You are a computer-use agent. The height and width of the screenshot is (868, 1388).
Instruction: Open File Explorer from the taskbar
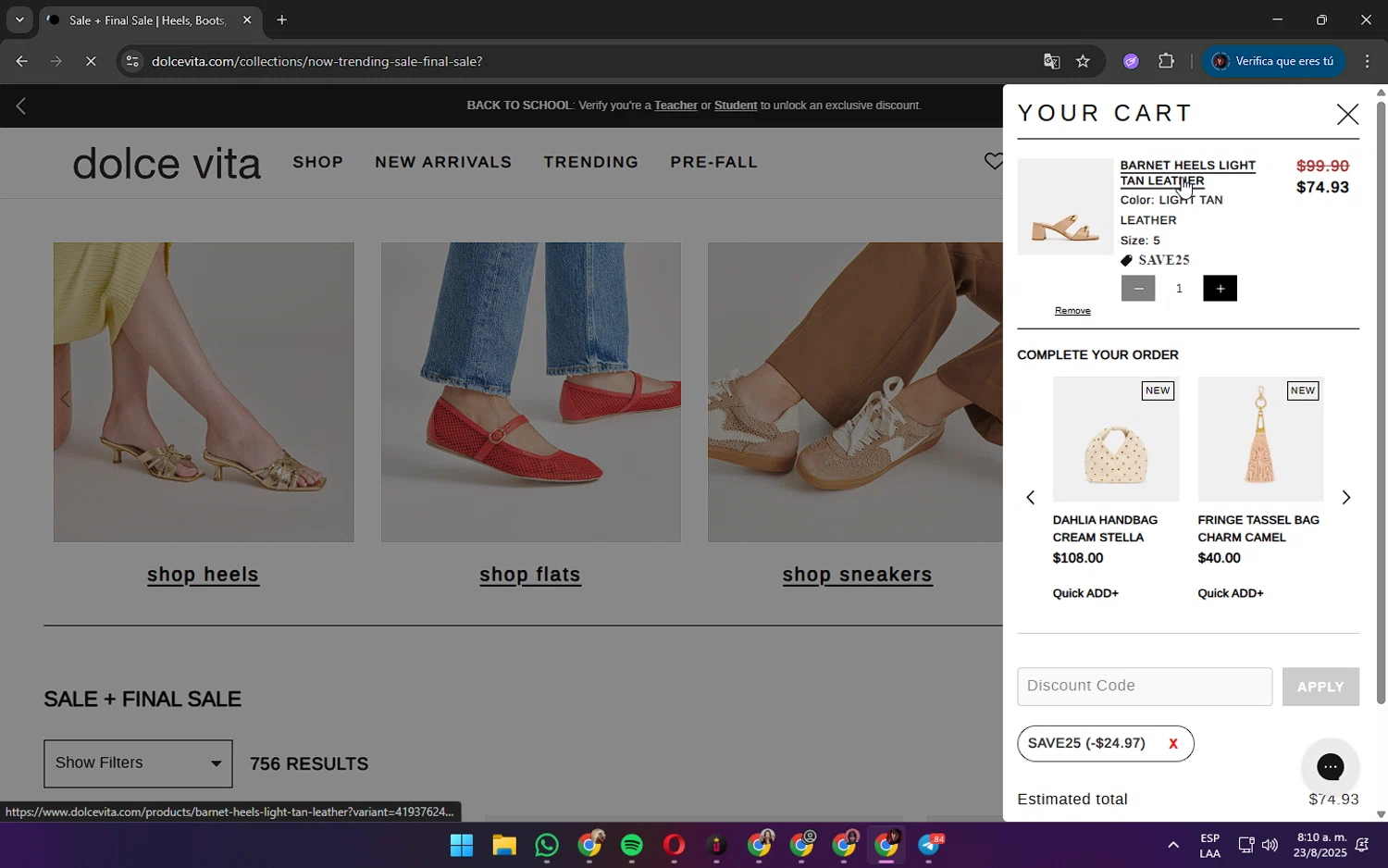pos(503,845)
